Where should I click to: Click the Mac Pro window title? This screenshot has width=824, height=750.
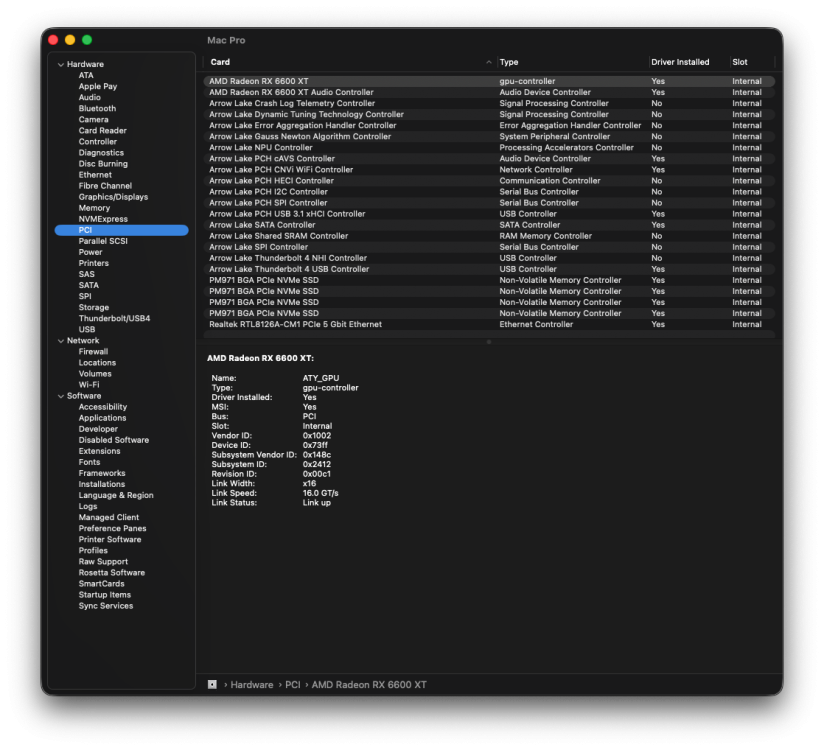tap(226, 40)
